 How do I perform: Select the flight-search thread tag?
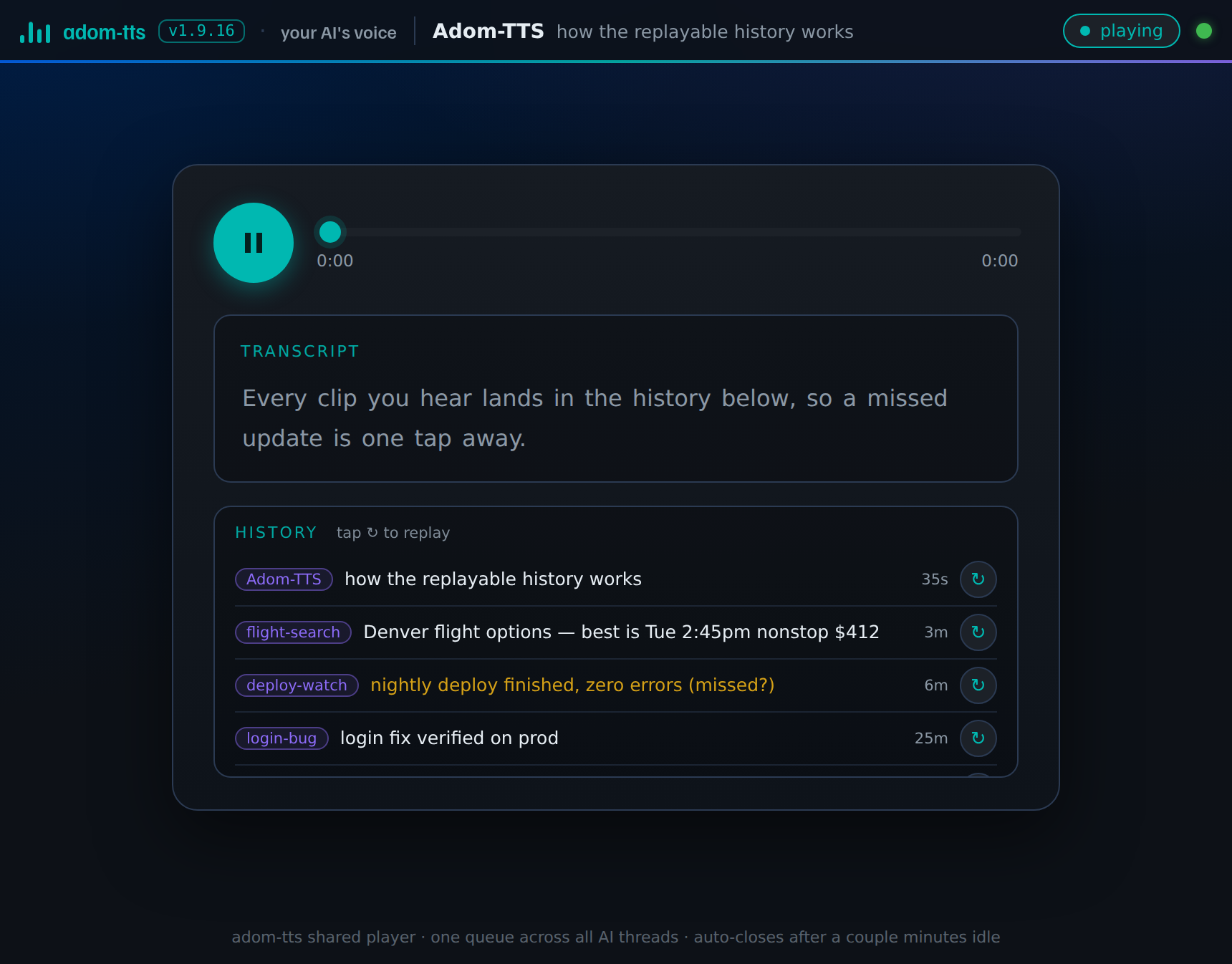(x=293, y=632)
